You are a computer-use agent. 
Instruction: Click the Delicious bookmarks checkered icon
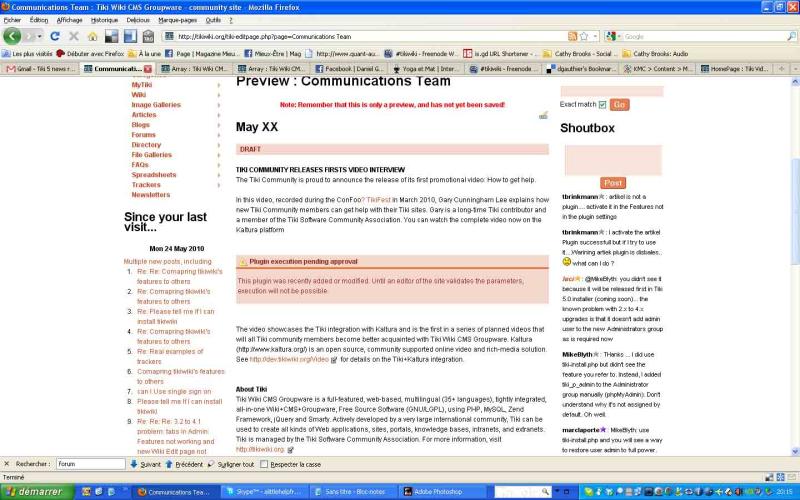tap(111, 36)
